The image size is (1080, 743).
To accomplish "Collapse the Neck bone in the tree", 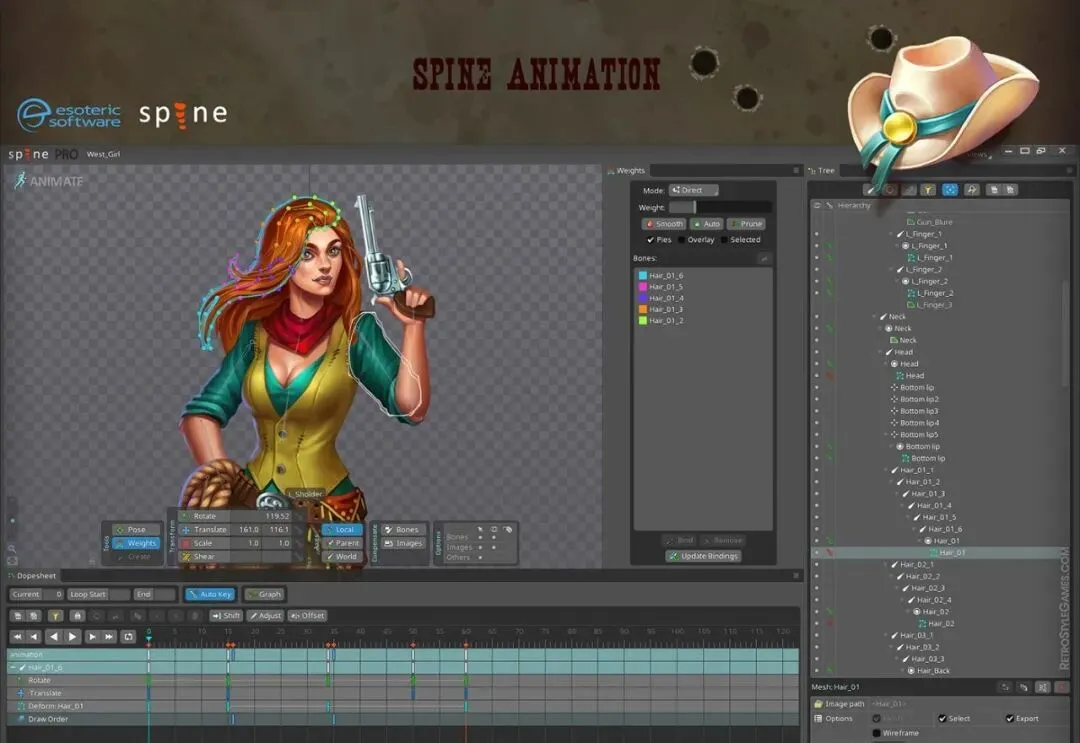I will click(875, 317).
